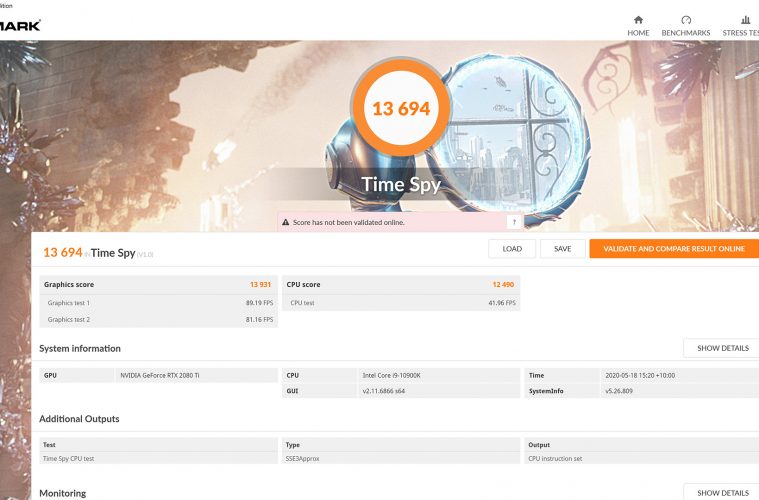Open the question mark help button
Image resolution: width=759 pixels, height=500 pixels.
[514, 222]
